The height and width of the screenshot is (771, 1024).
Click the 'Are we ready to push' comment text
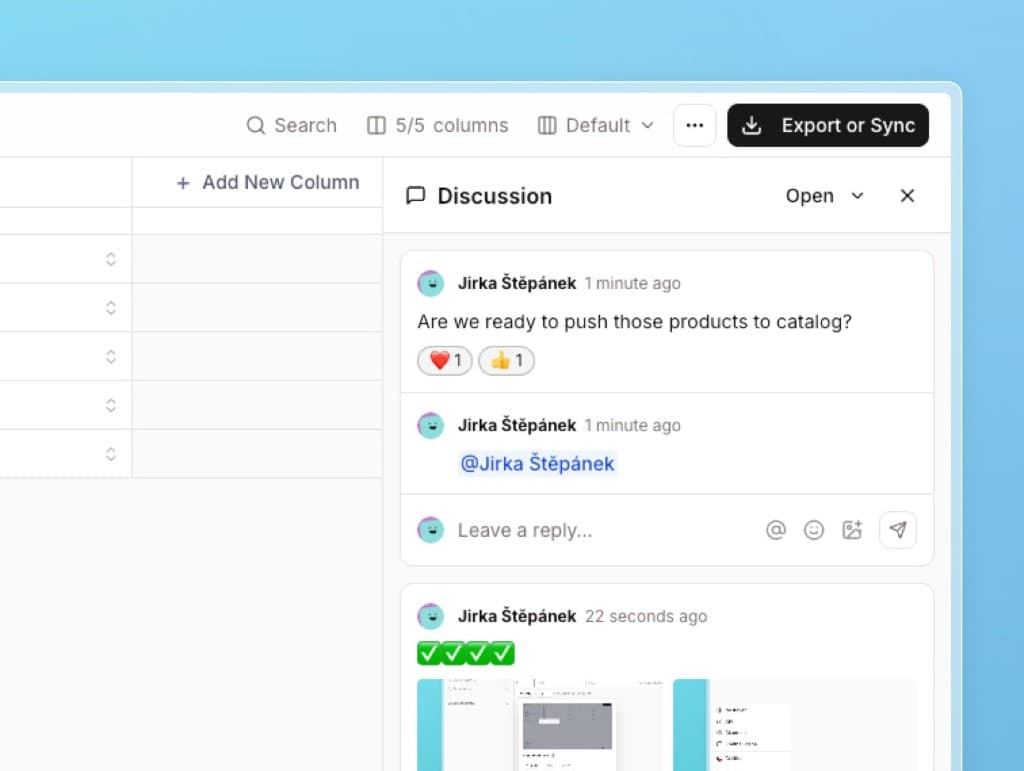pyautogui.click(x=634, y=322)
